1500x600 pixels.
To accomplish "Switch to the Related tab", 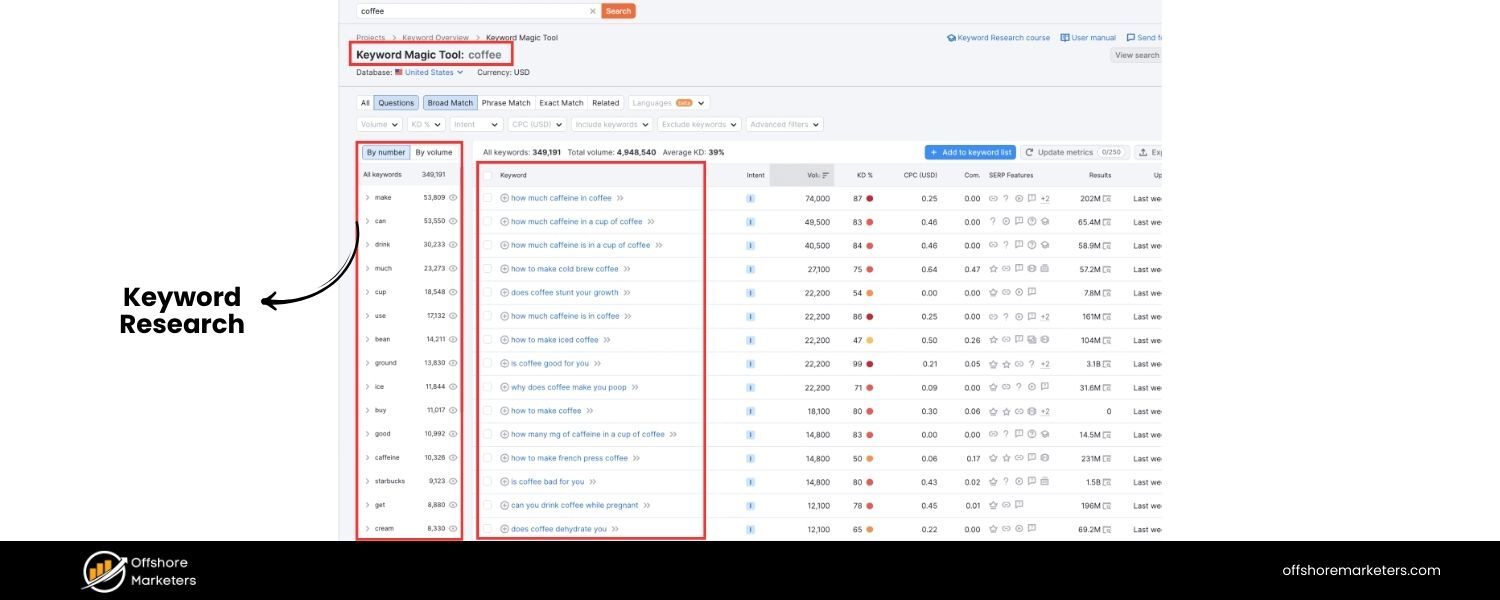I will (x=605, y=102).
